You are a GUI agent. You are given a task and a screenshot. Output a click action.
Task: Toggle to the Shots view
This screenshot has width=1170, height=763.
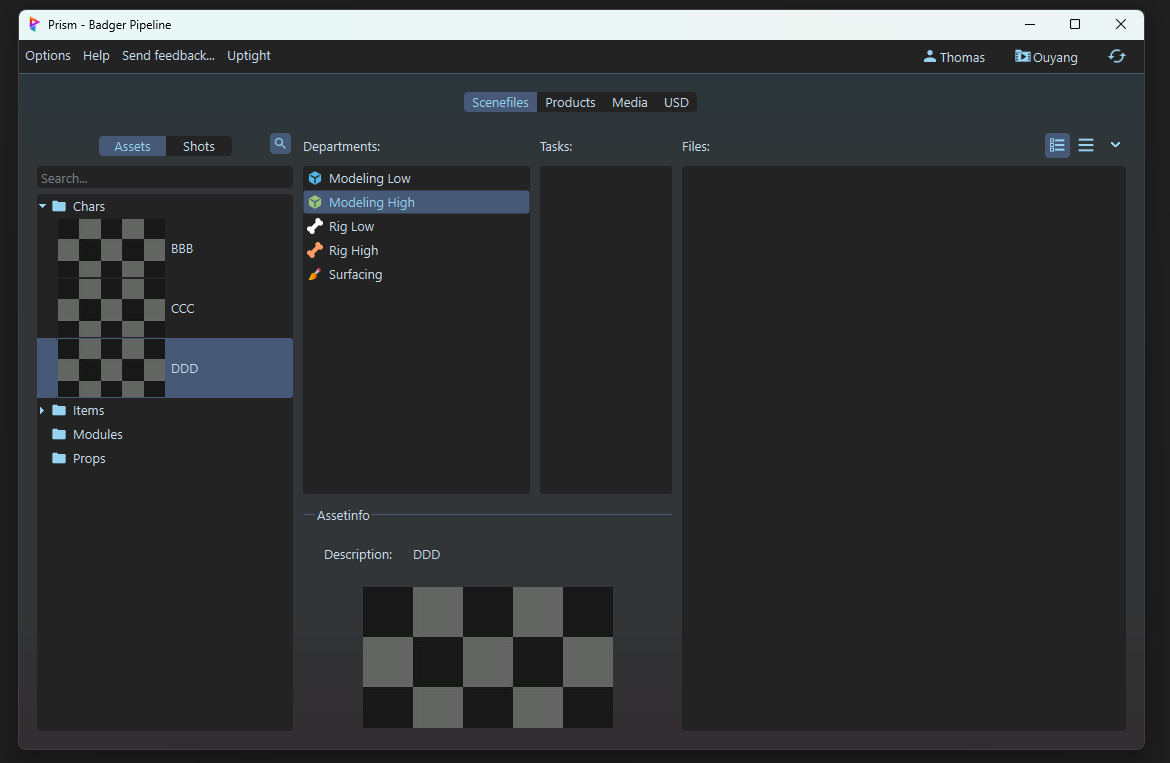198,146
